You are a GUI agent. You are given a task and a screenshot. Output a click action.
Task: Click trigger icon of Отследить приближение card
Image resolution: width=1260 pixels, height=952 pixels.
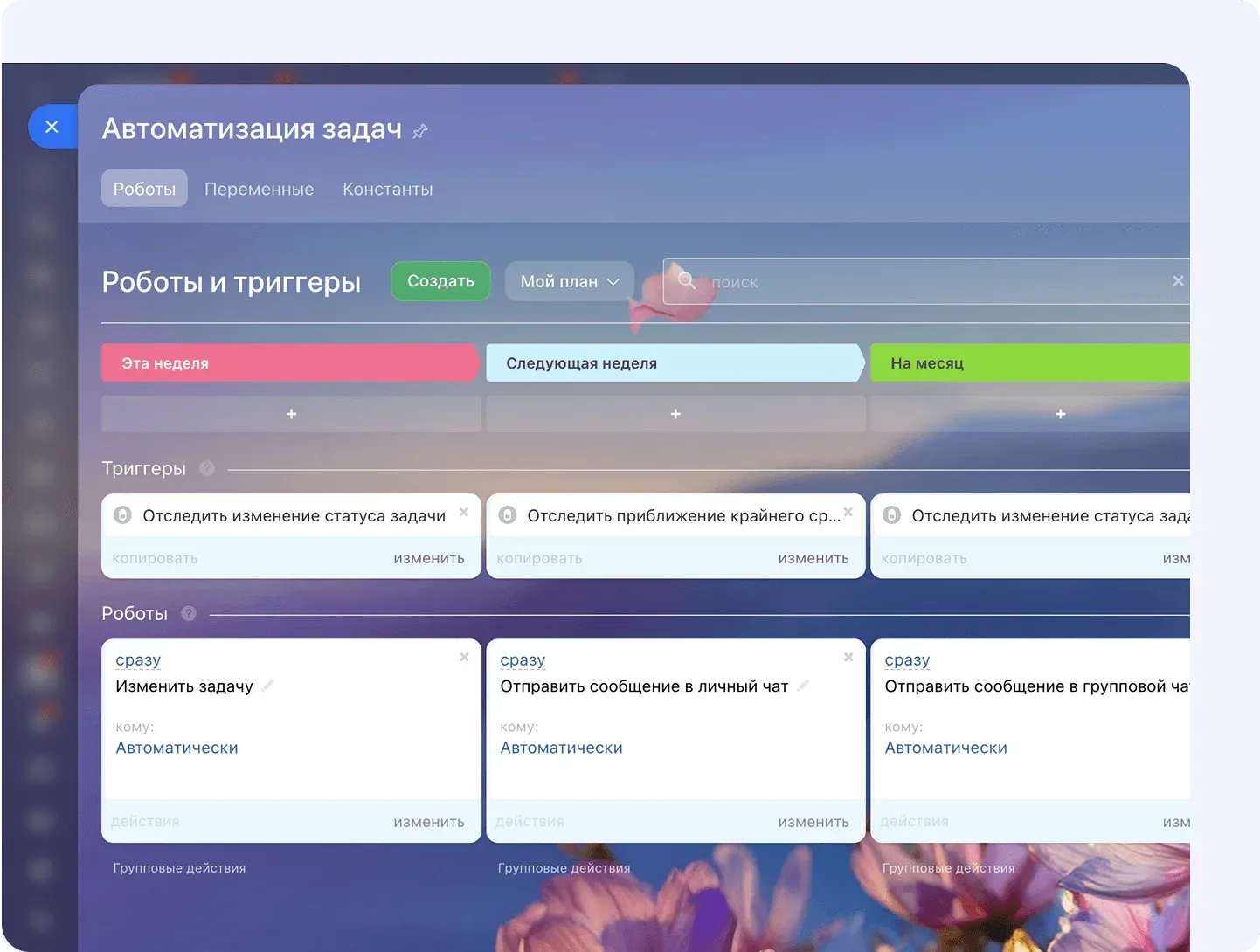pyautogui.click(x=508, y=515)
